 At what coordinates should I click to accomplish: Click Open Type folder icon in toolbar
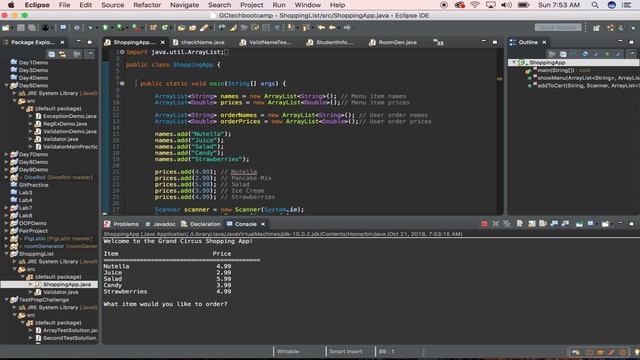[x=181, y=27]
